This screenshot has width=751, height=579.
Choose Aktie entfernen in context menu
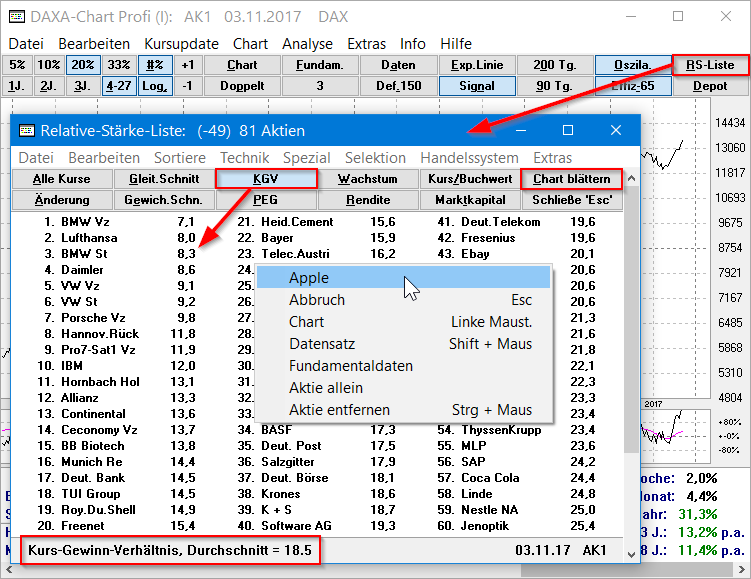click(x=339, y=410)
